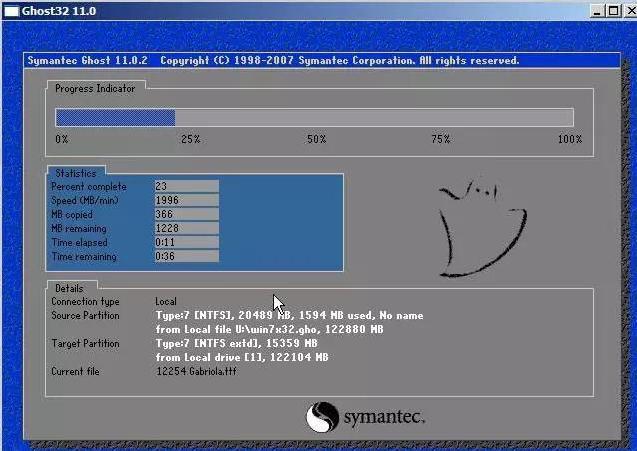Click the Statistics group label

(x=76, y=173)
